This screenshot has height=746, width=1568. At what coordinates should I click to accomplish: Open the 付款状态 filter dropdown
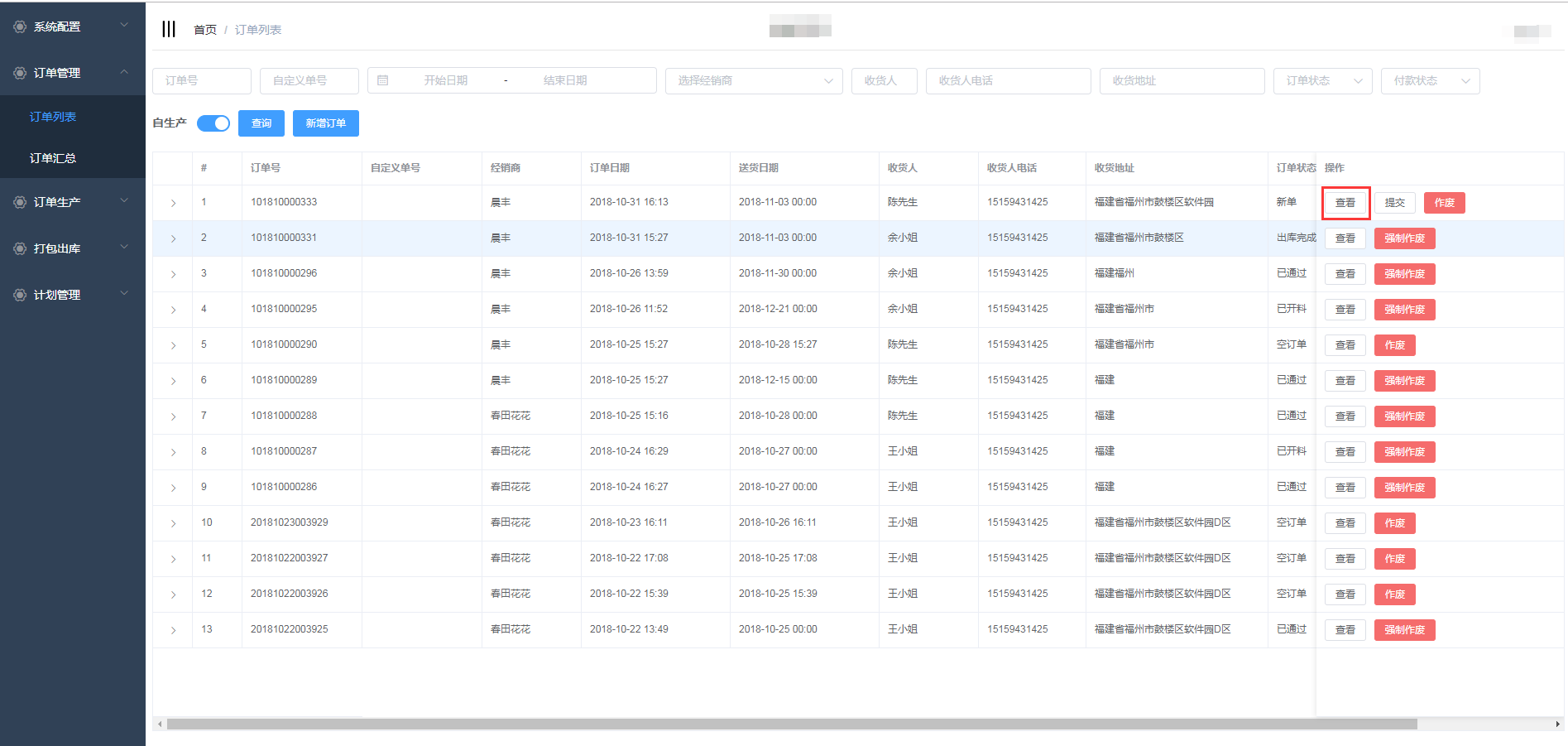click(x=1429, y=80)
